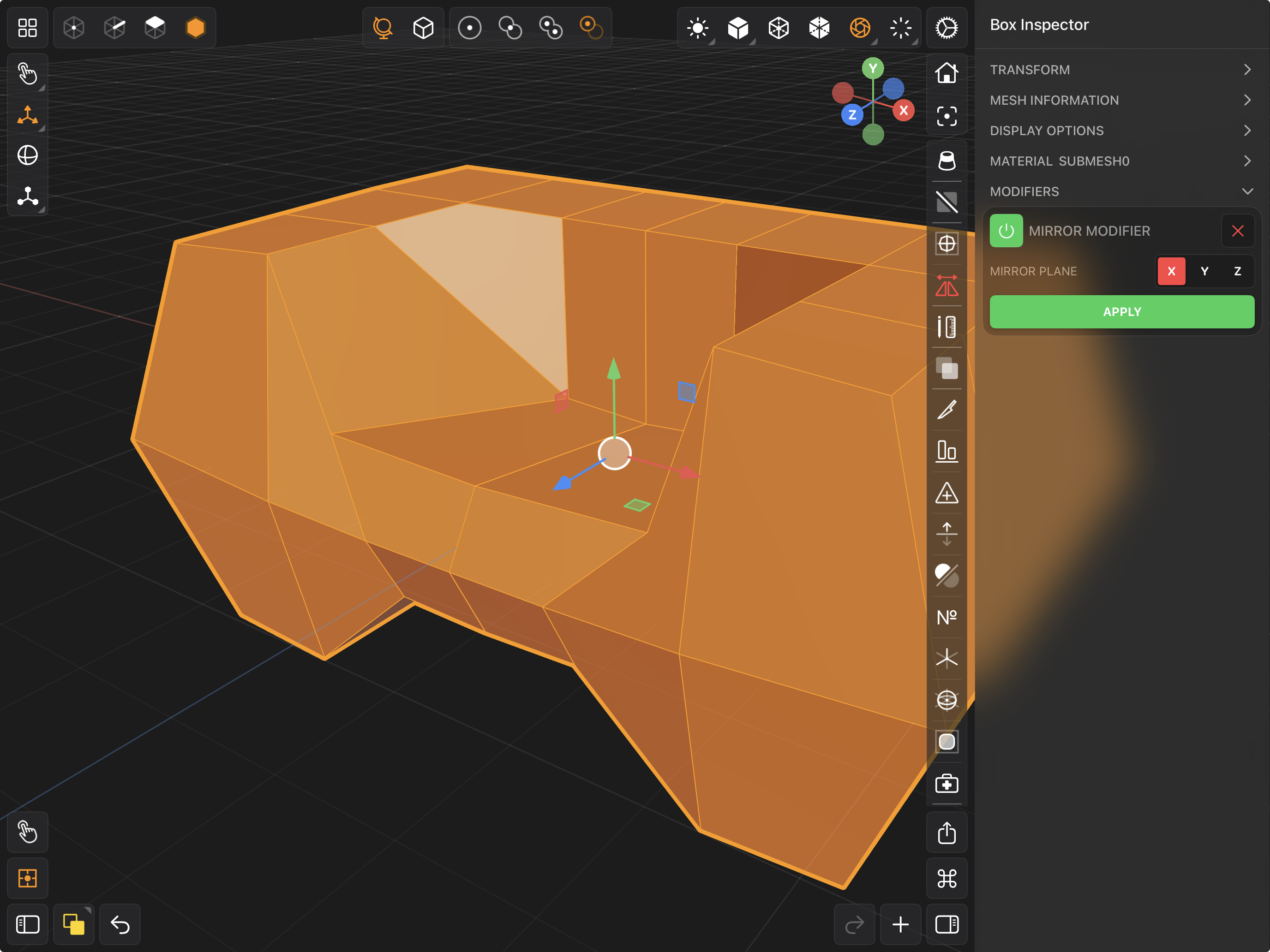This screenshot has width=1270, height=952.
Task: Select vertex selection mode cube icon
Action: pyautogui.click(x=74, y=28)
